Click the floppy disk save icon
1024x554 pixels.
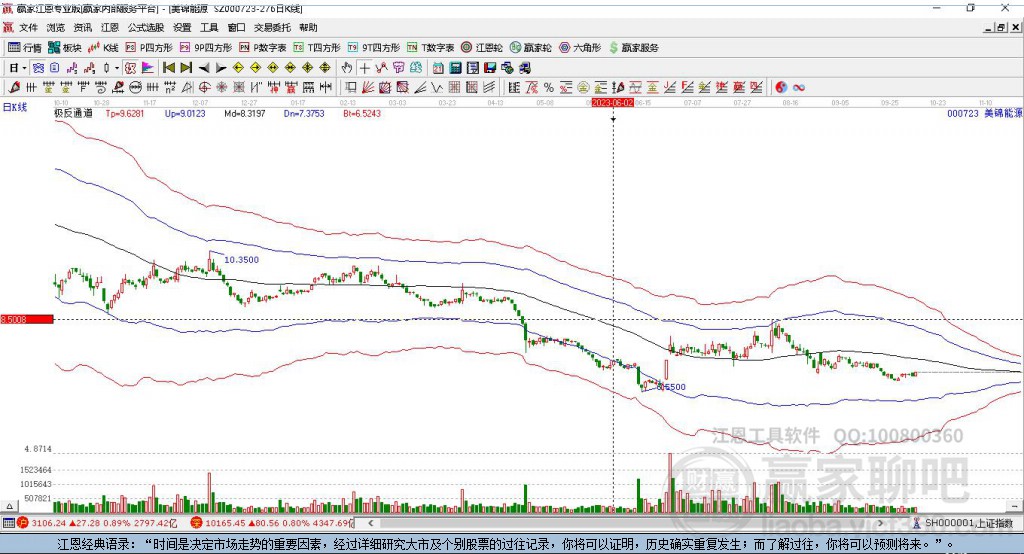[490, 68]
